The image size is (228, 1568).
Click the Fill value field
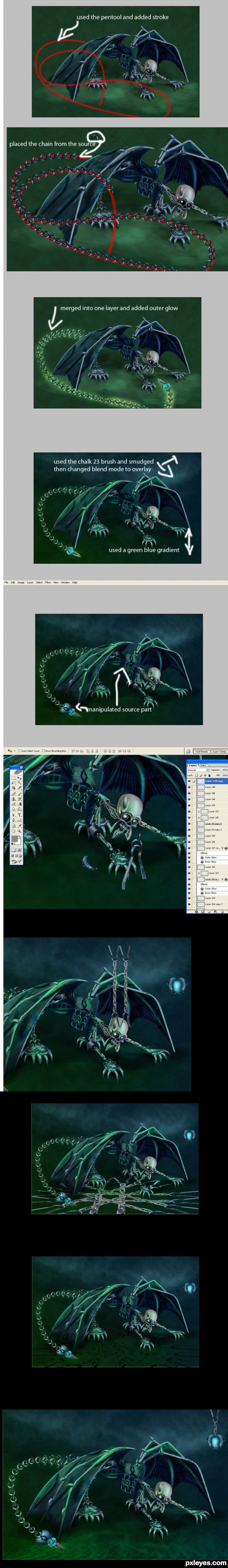pos(224,775)
